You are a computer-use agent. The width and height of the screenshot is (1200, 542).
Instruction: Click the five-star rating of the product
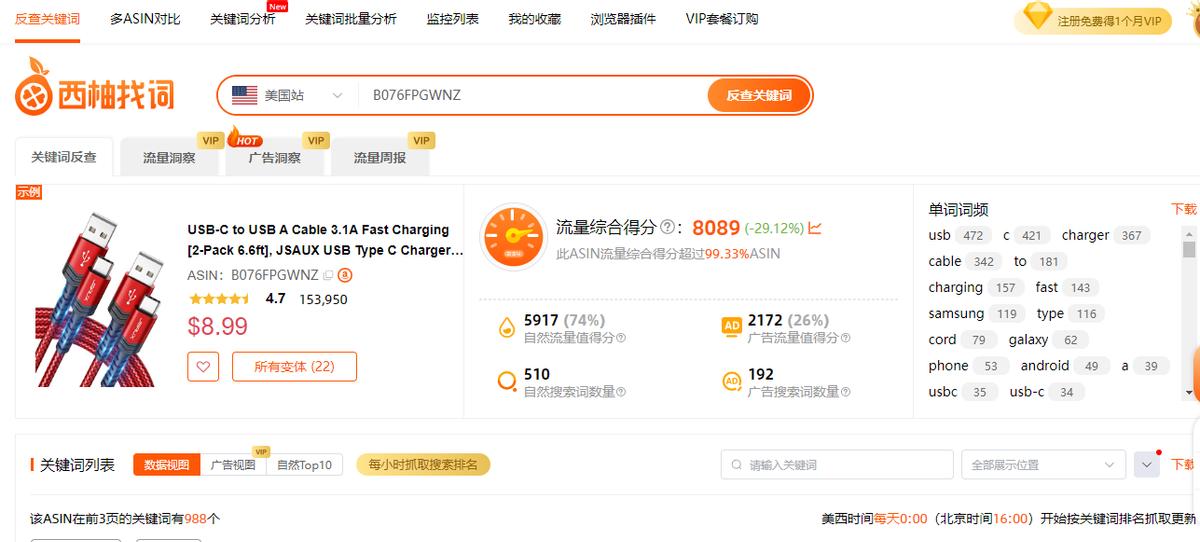pyautogui.click(x=220, y=299)
